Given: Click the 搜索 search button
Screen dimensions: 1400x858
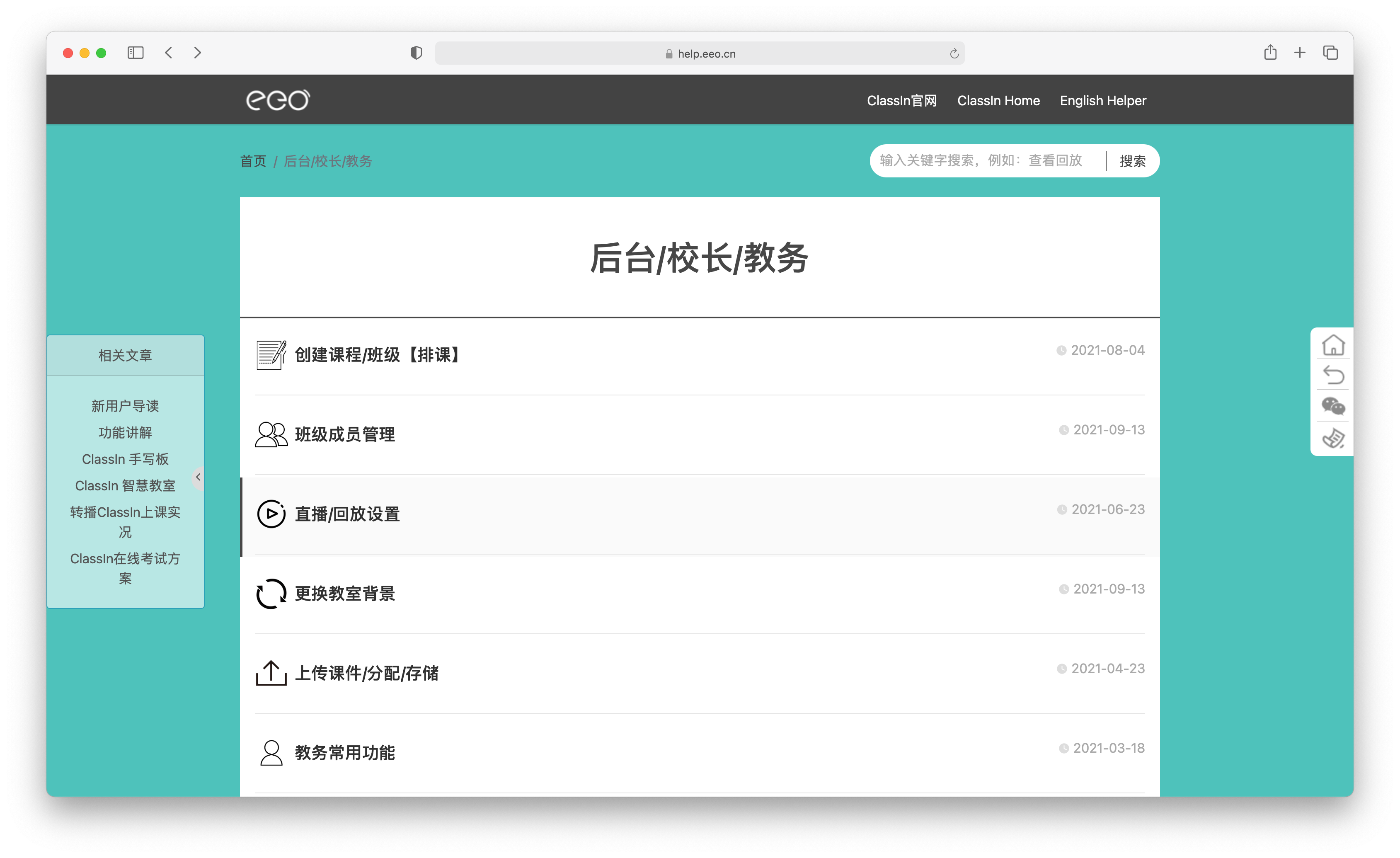Looking at the screenshot, I should 1132,161.
